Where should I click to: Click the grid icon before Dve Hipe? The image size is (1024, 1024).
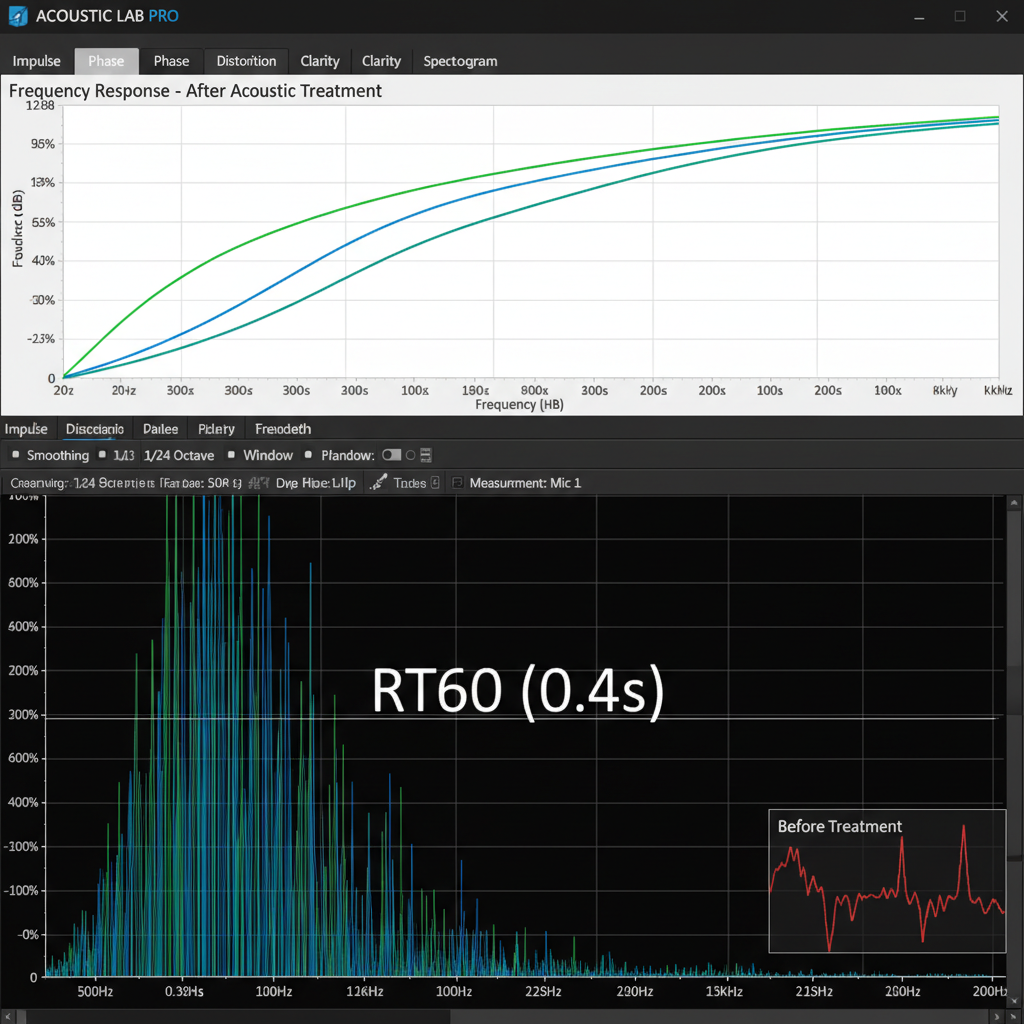259,483
